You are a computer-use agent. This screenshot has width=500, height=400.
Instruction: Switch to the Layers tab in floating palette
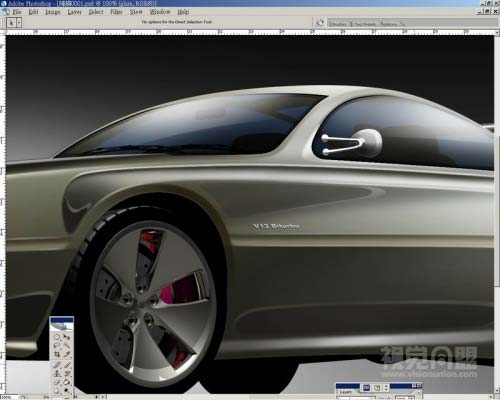345,392
